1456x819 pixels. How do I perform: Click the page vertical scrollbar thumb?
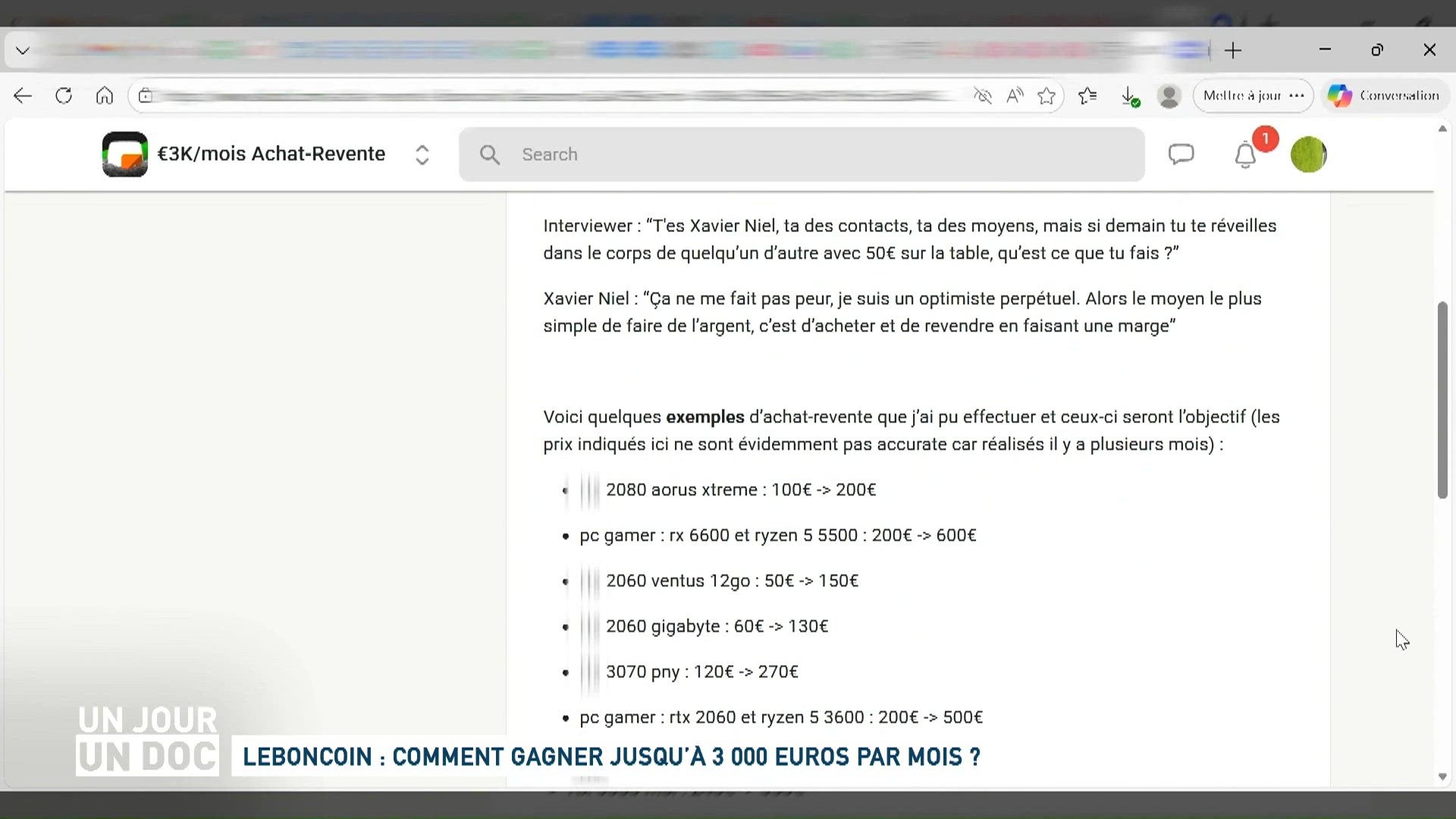(x=1442, y=400)
